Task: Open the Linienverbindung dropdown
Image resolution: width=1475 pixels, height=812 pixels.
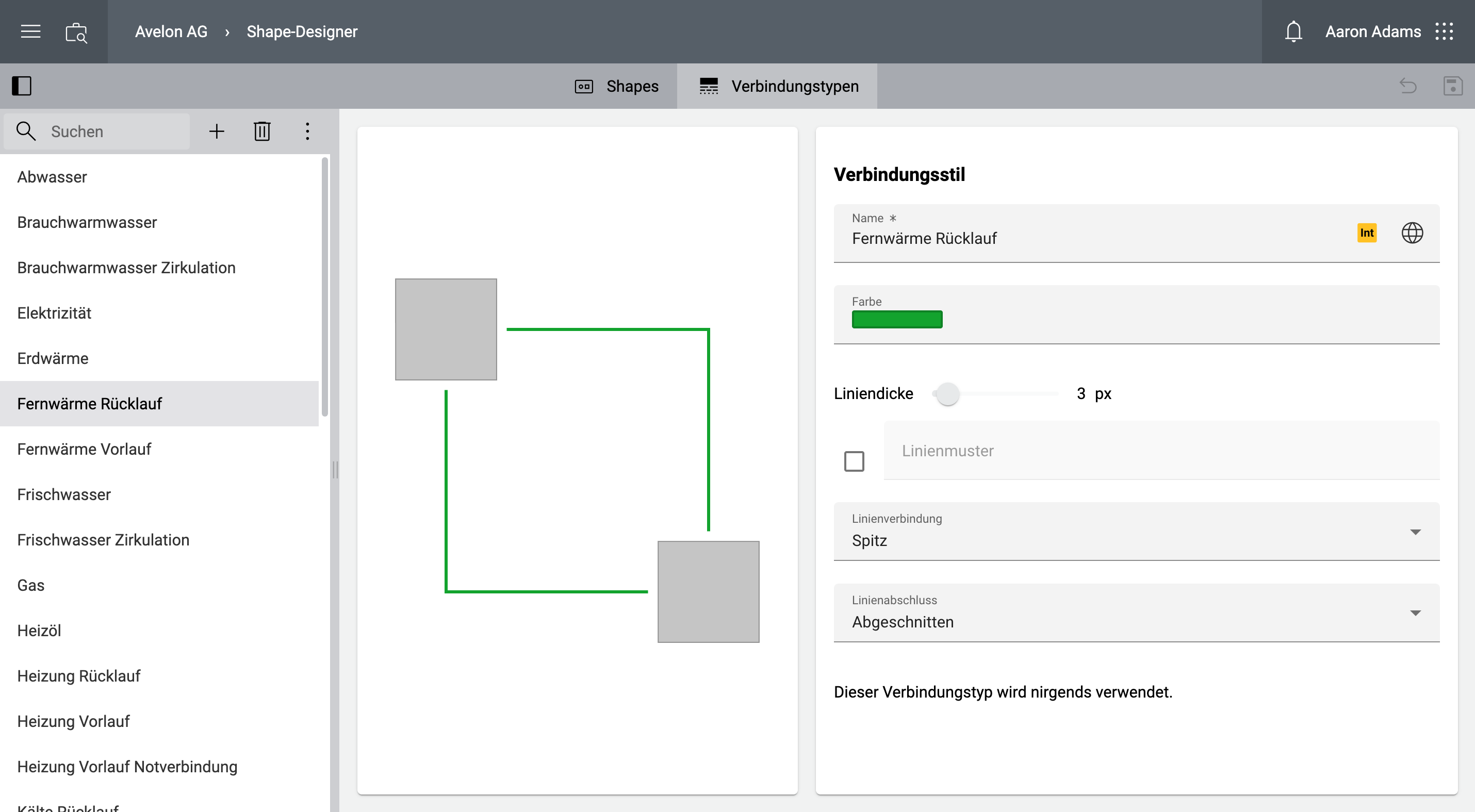Action: [x=1136, y=531]
